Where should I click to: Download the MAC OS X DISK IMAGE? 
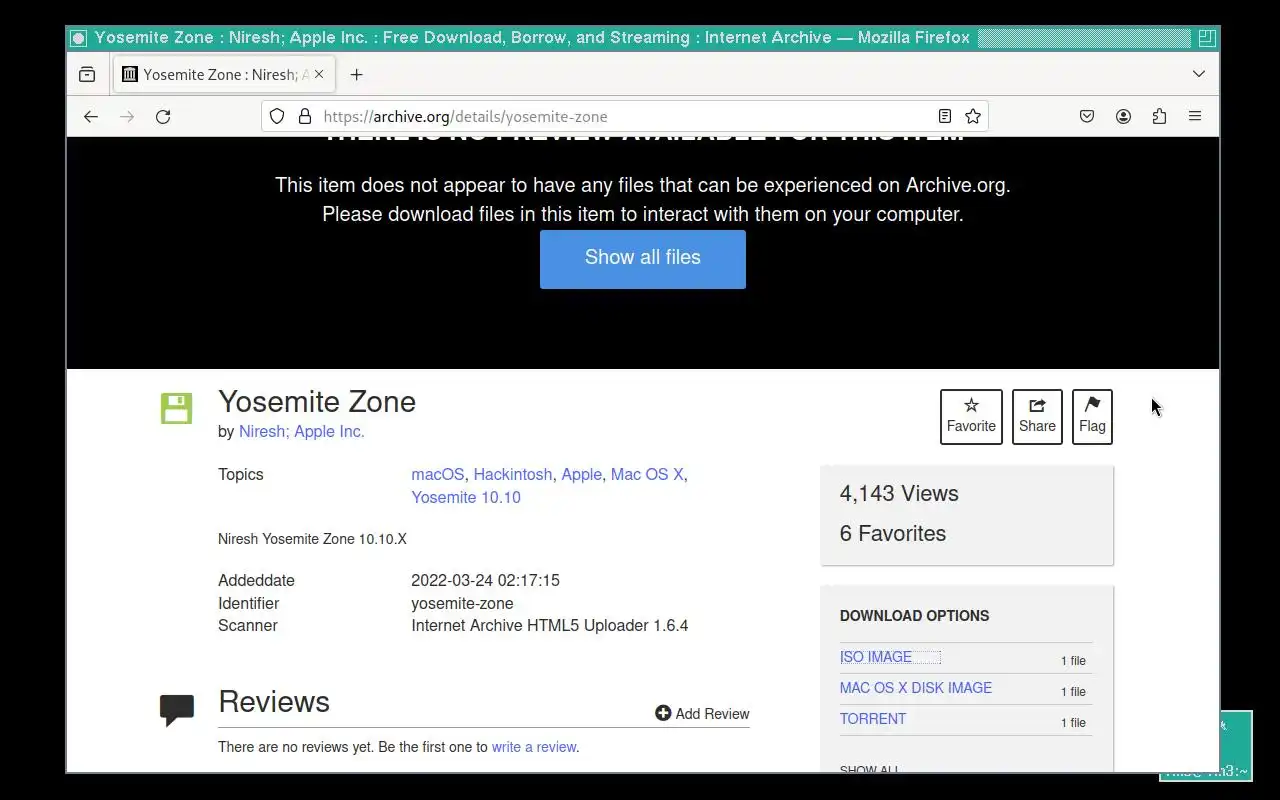coord(916,688)
